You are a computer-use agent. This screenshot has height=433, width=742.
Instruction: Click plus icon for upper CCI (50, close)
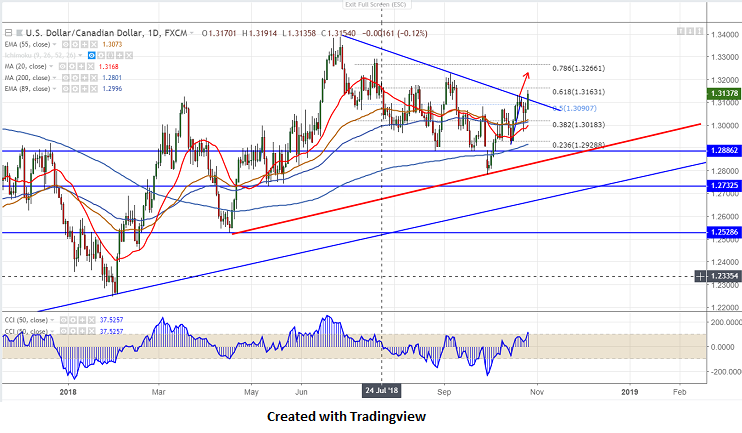(x=82, y=320)
